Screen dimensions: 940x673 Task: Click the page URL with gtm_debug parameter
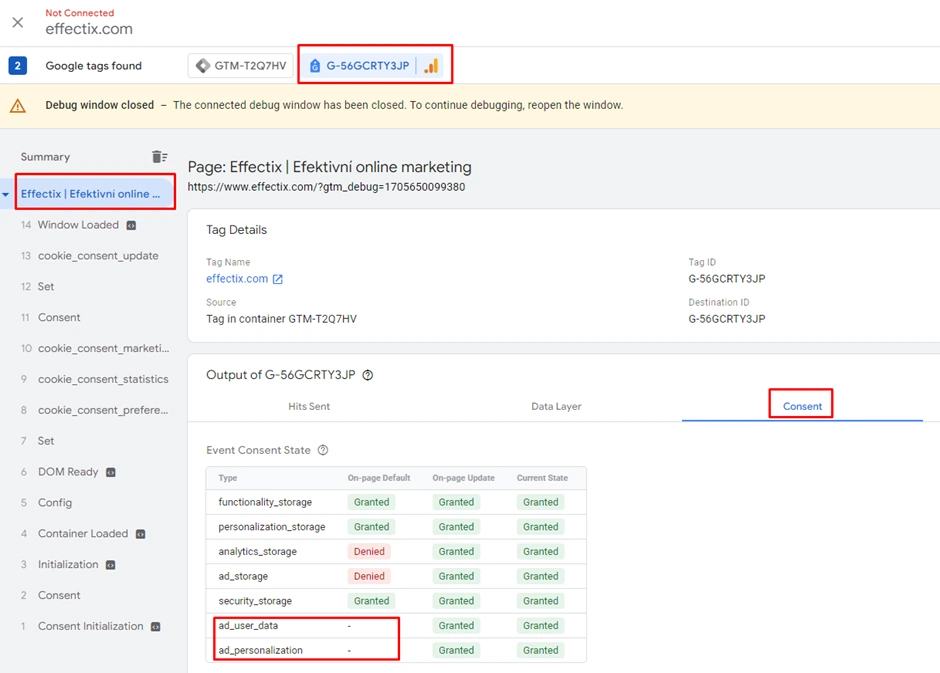(326, 187)
